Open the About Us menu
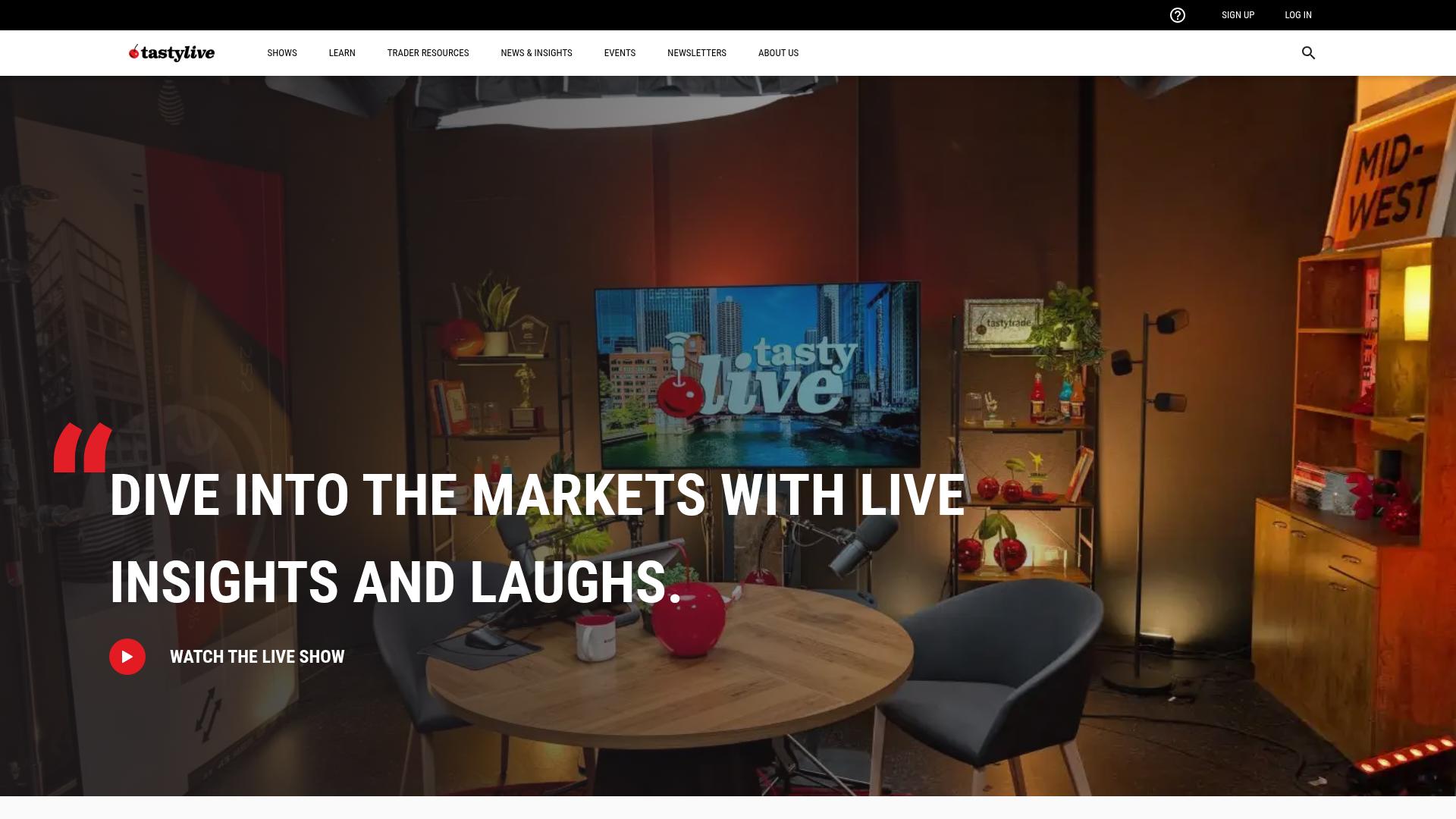 [778, 53]
